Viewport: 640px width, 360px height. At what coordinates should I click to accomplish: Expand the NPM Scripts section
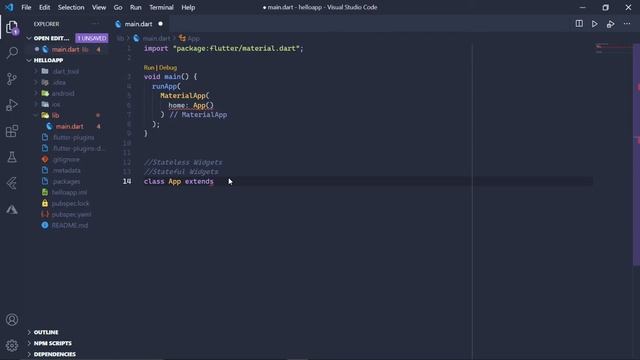pos(29,343)
